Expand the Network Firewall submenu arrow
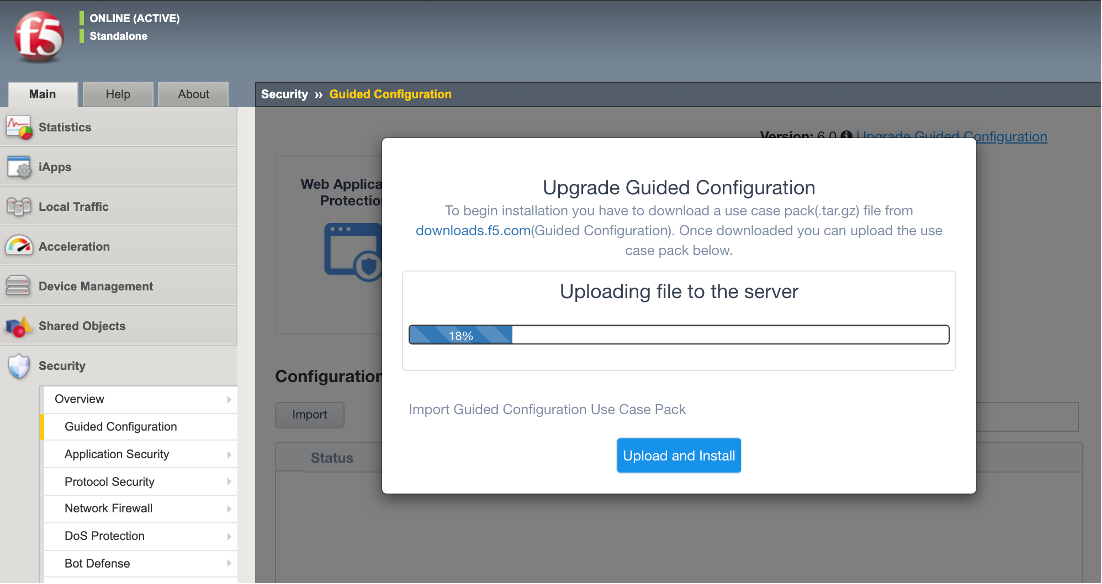The height and width of the screenshot is (584, 1102). [x=229, y=509]
